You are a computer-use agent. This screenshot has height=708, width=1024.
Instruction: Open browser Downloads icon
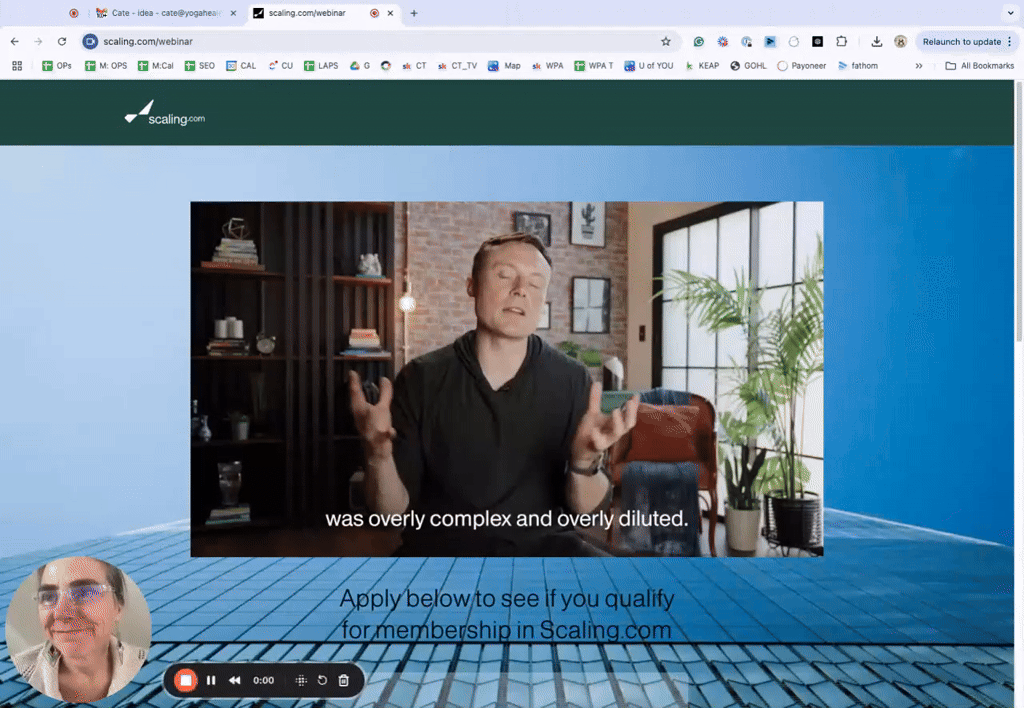click(x=876, y=41)
